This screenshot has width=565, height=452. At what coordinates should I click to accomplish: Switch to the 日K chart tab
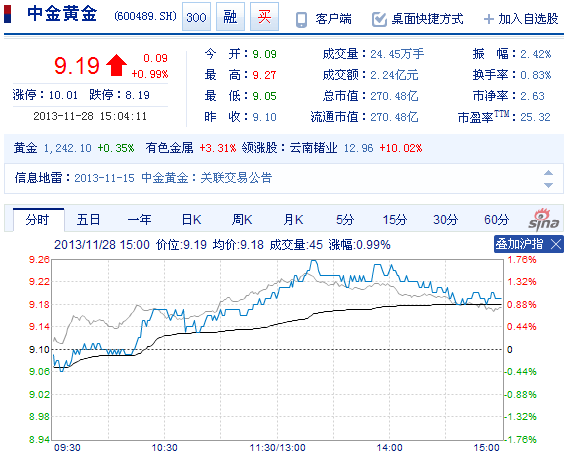[x=191, y=220]
